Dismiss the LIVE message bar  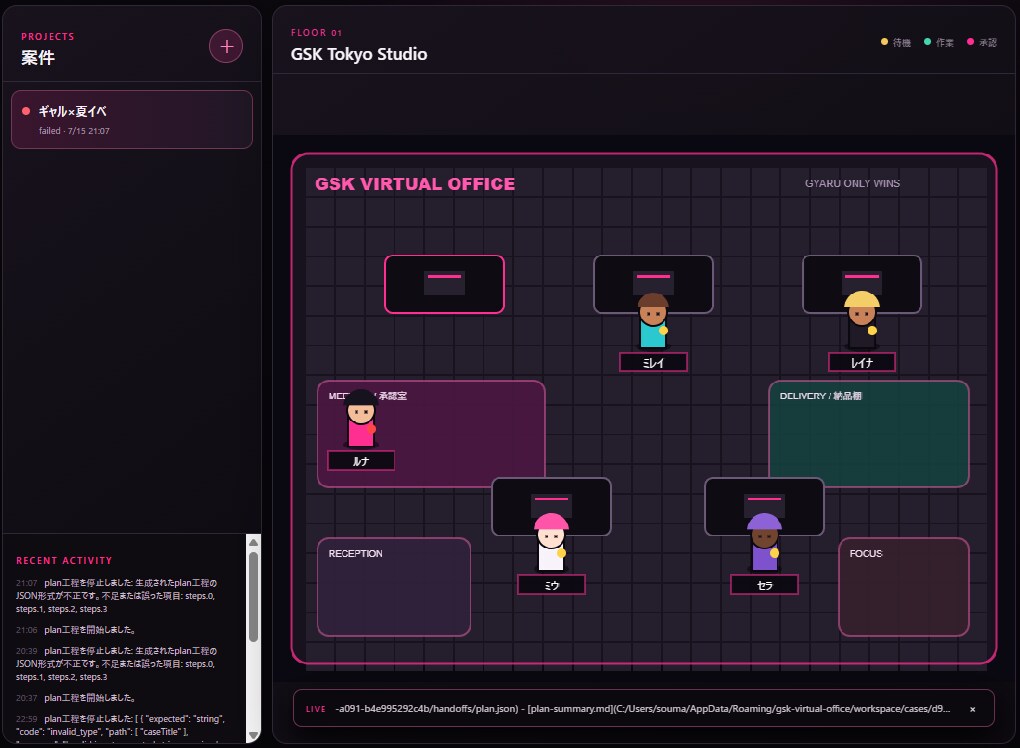pyautogui.click(x=973, y=709)
